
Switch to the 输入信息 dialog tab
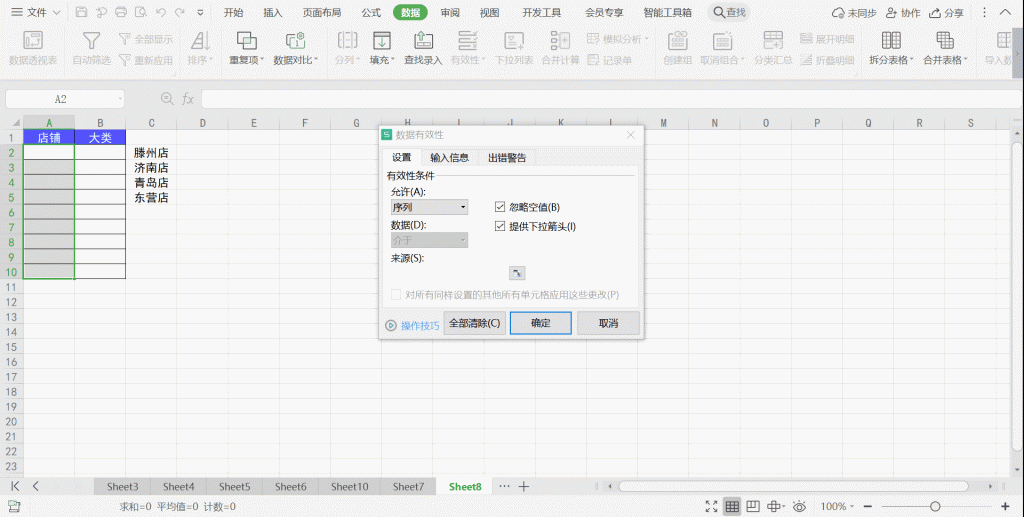coord(449,158)
